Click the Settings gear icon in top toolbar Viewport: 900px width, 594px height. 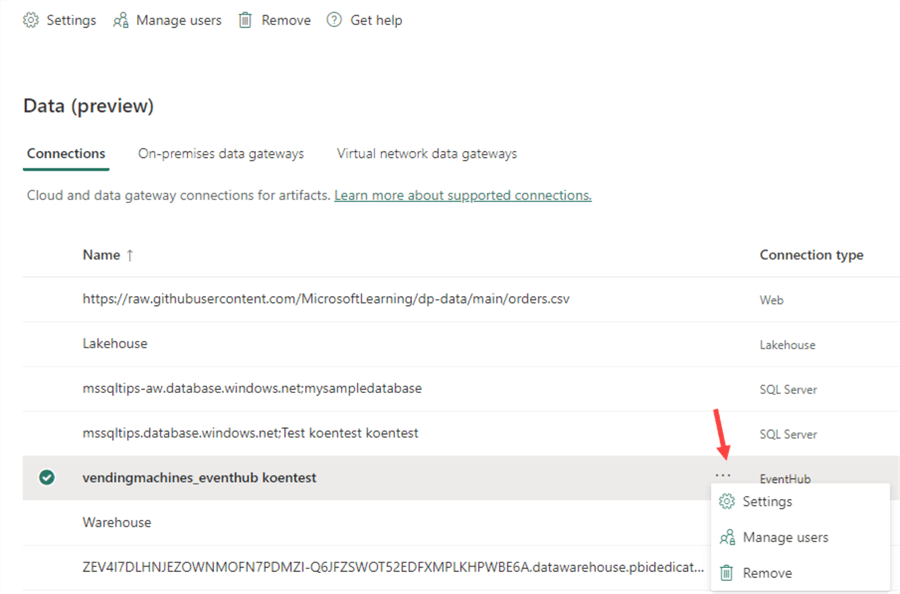31,20
